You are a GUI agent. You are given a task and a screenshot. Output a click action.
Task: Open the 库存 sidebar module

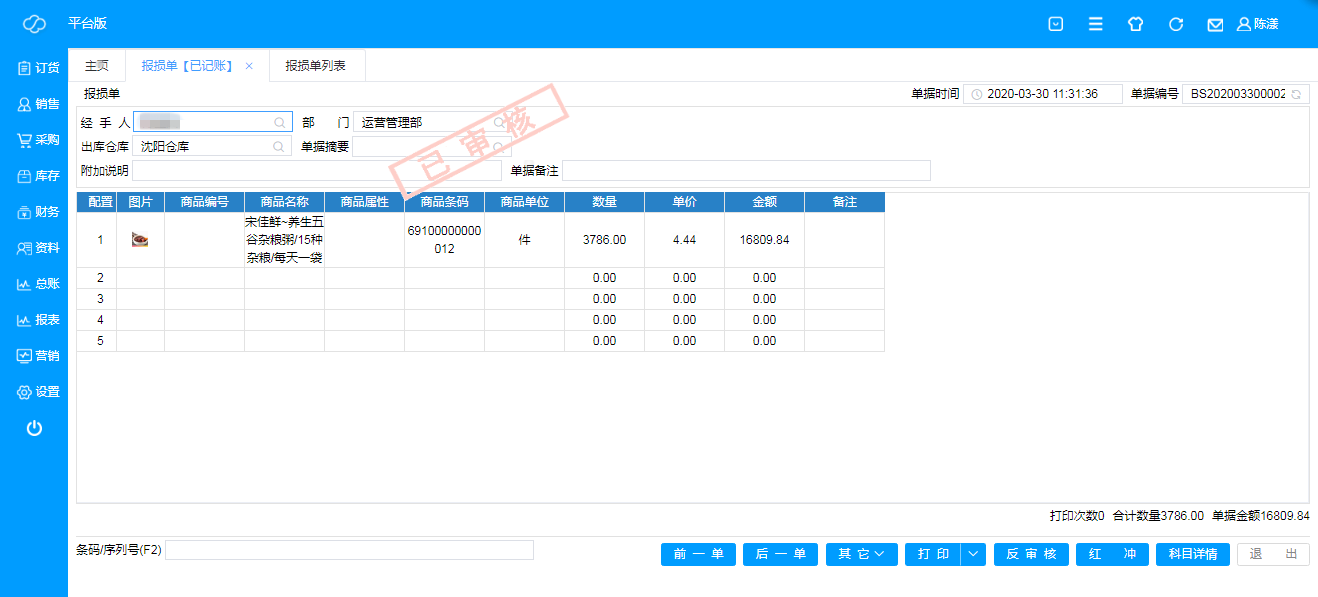pos(38,176)
